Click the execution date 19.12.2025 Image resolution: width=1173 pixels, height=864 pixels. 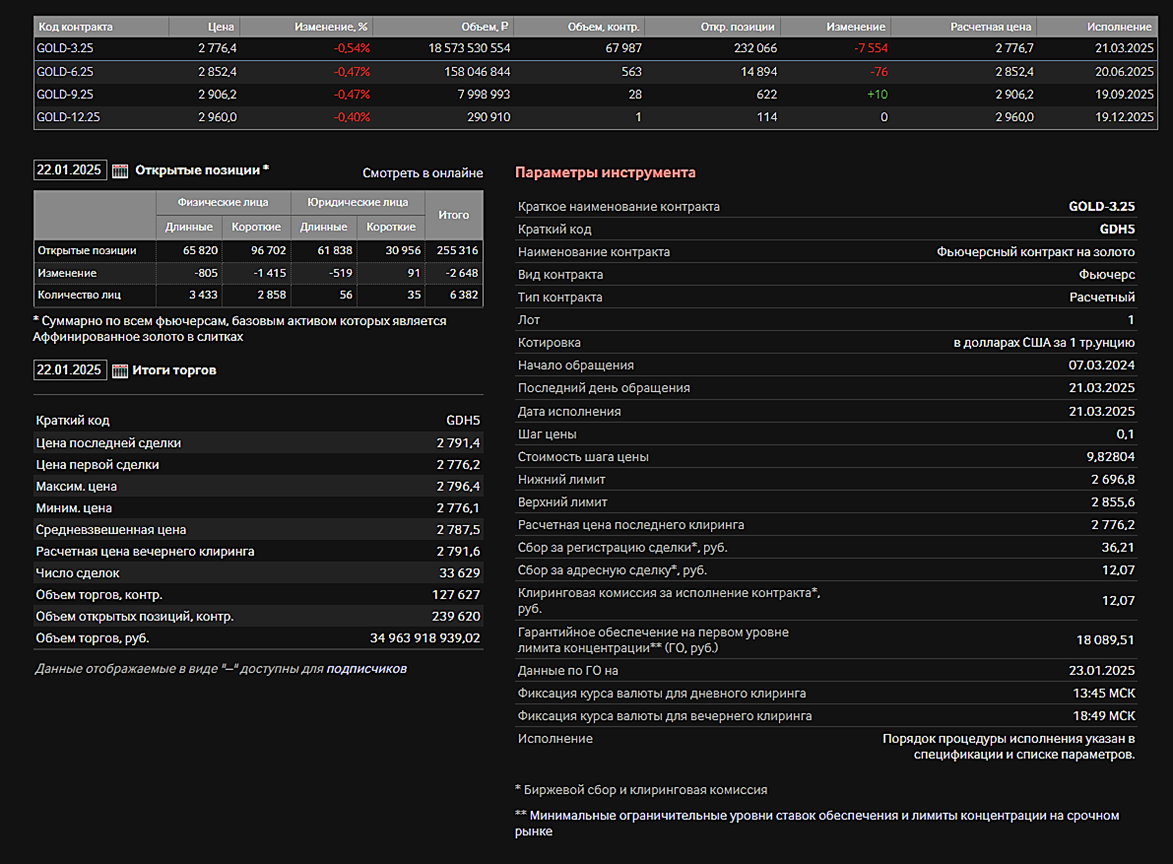1124,117
